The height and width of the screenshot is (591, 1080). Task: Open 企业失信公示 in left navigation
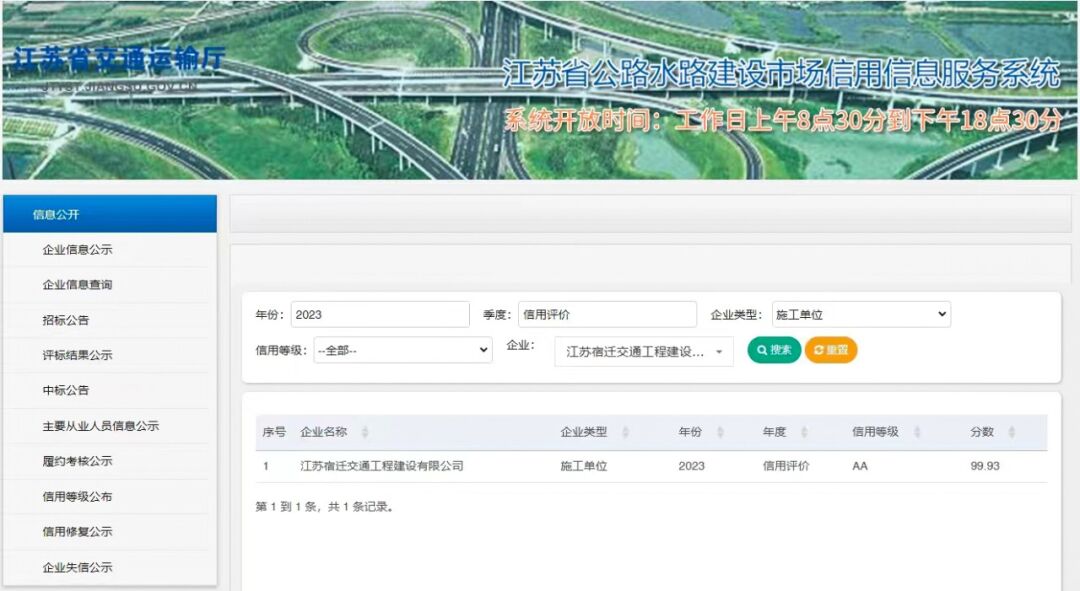77,567
